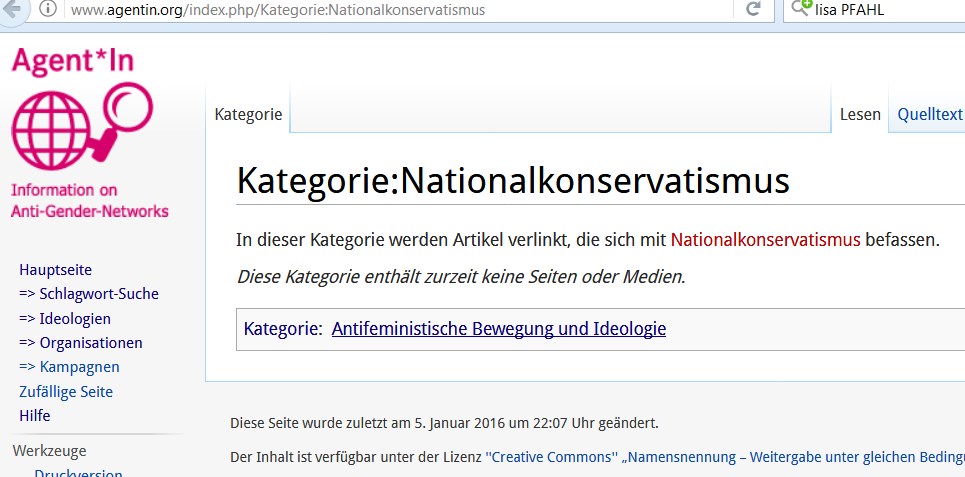Viewport: 965px width, 477px height.
Task: Open Antifeministische Bewegung und Ideologie category
Action: click(x=498, y=329)
